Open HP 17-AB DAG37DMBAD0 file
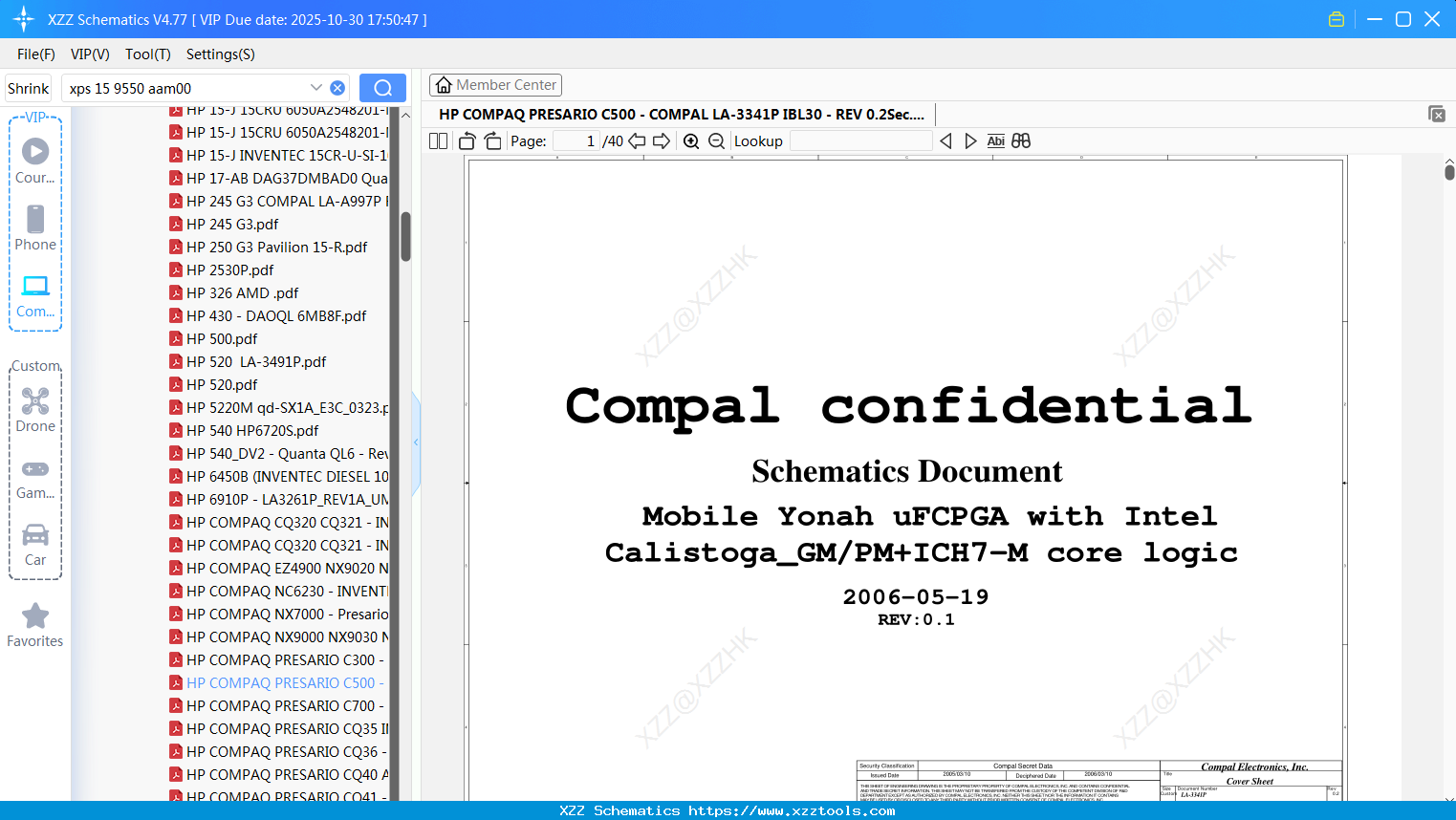Viewport: 1456px width, 820px height. point(279,178)
